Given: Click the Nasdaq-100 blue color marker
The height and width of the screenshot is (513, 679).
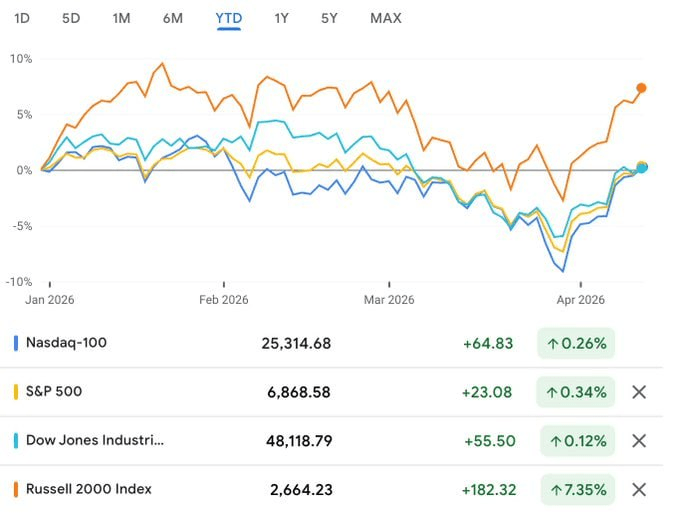Looking at the screenshot, I should tap(17, 343).
